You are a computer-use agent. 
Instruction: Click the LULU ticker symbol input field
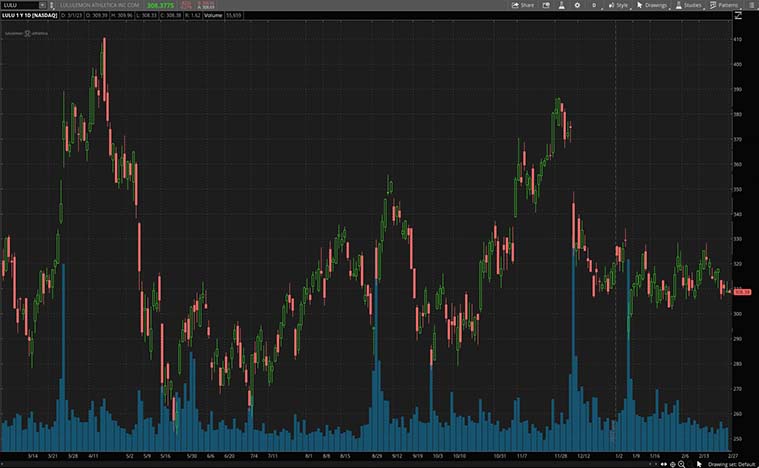coord(20,5)
